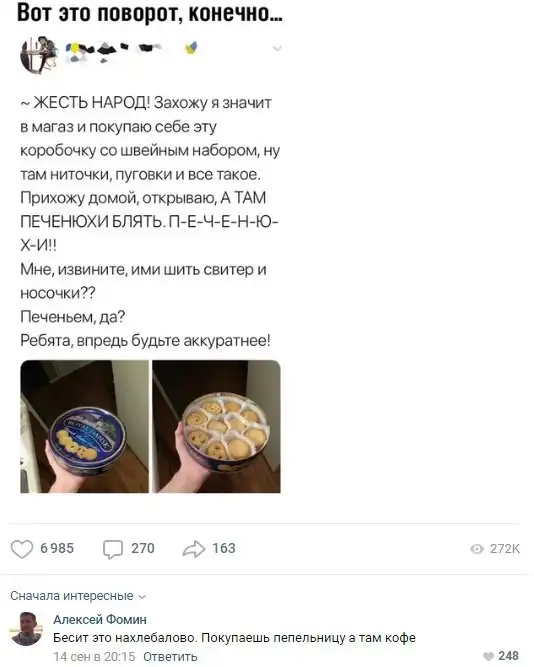534x667 pixels.
Task: Click the 248 comment likes count
Action: 508,656
